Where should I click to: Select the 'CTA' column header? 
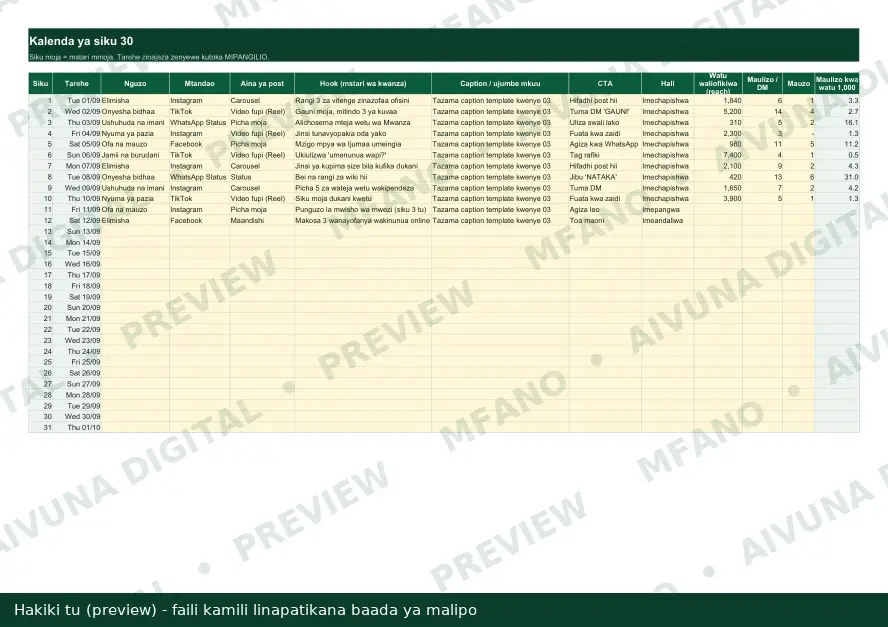click(605, 83)
